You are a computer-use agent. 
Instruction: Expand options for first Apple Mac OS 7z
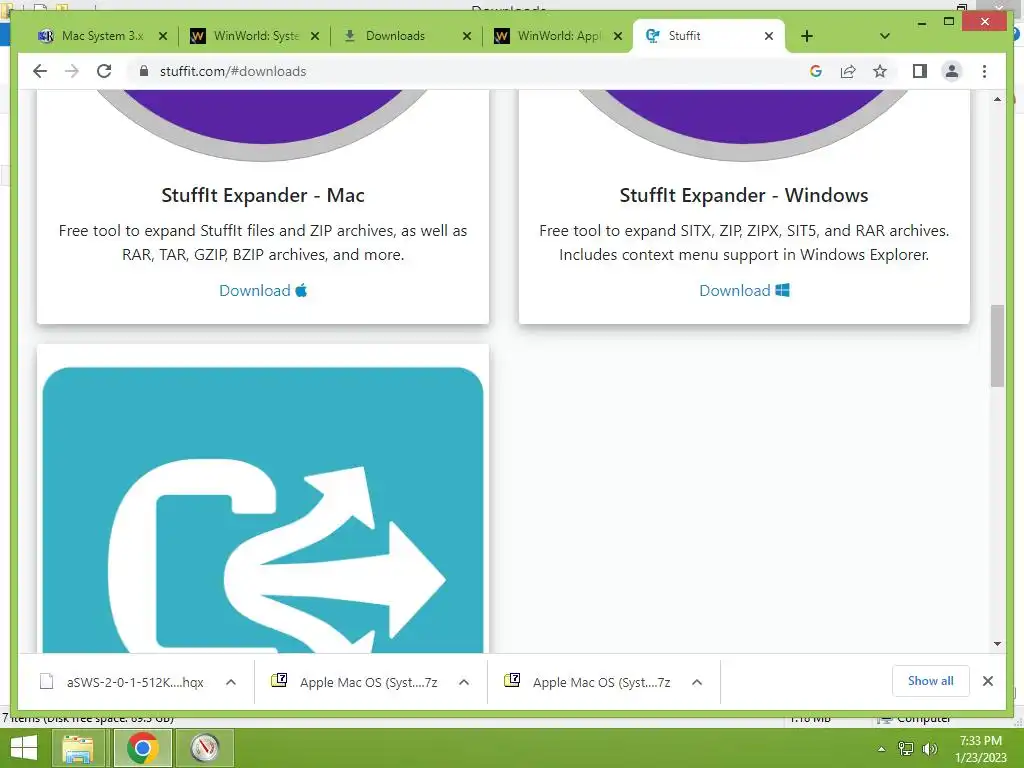pos(464,682)
